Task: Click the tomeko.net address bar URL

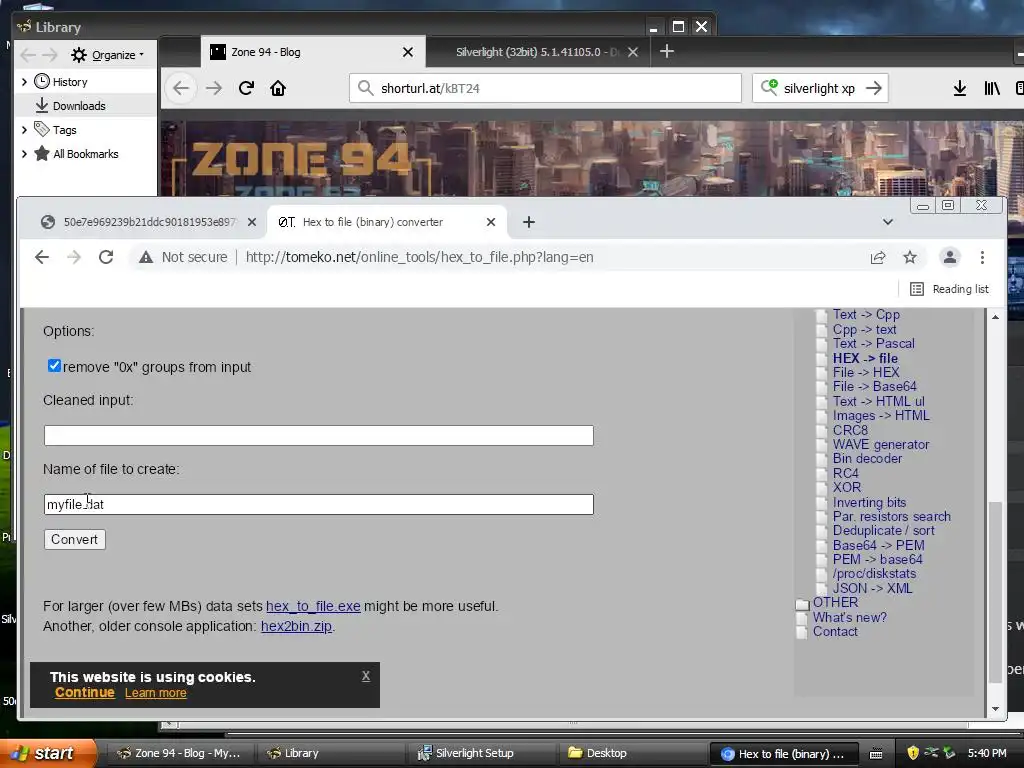Action: [x=419, y=257]
